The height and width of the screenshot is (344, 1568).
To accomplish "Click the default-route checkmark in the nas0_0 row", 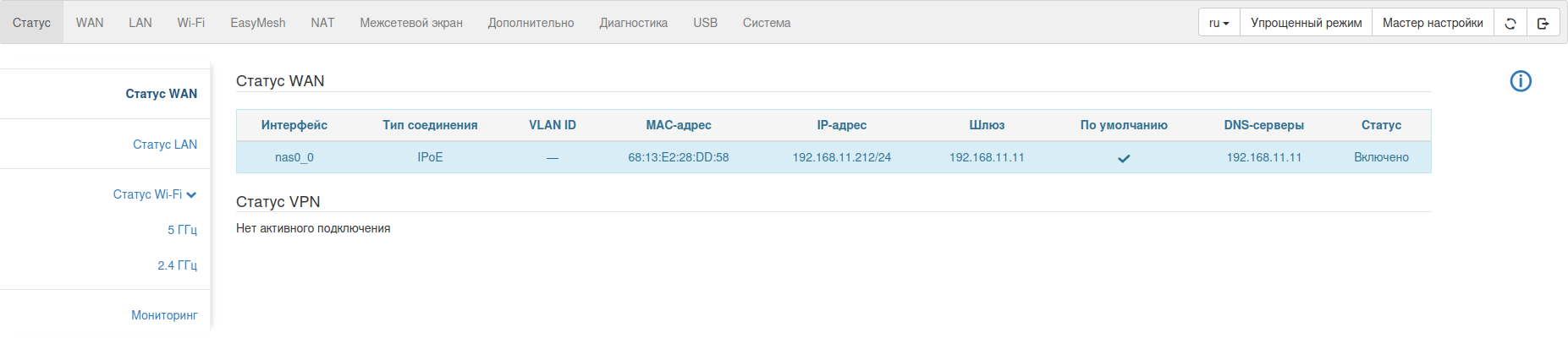I will click(1124, 158).
